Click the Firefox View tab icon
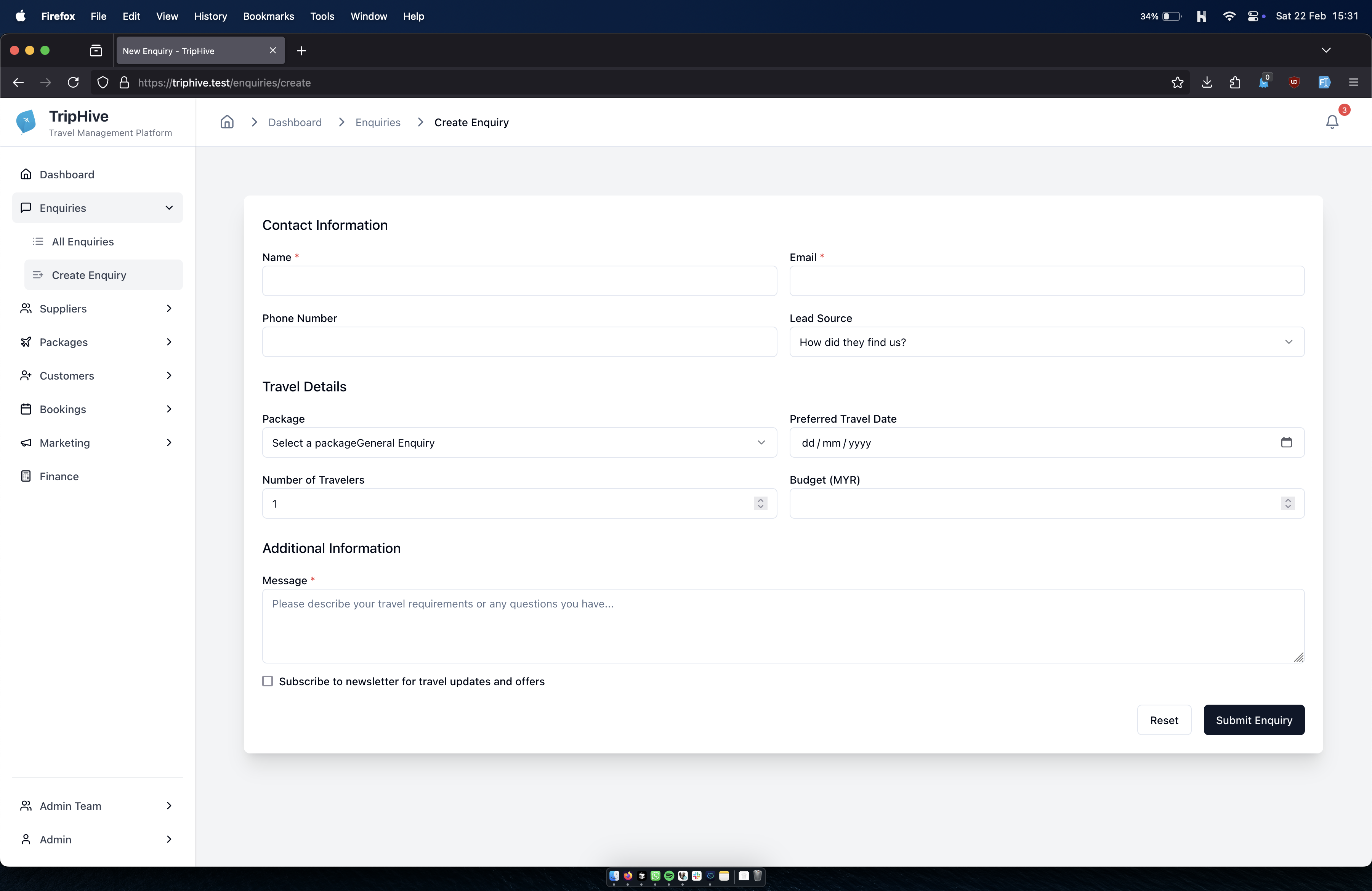The height and width of the screenshot is (891, 1372). pos(96,51)
